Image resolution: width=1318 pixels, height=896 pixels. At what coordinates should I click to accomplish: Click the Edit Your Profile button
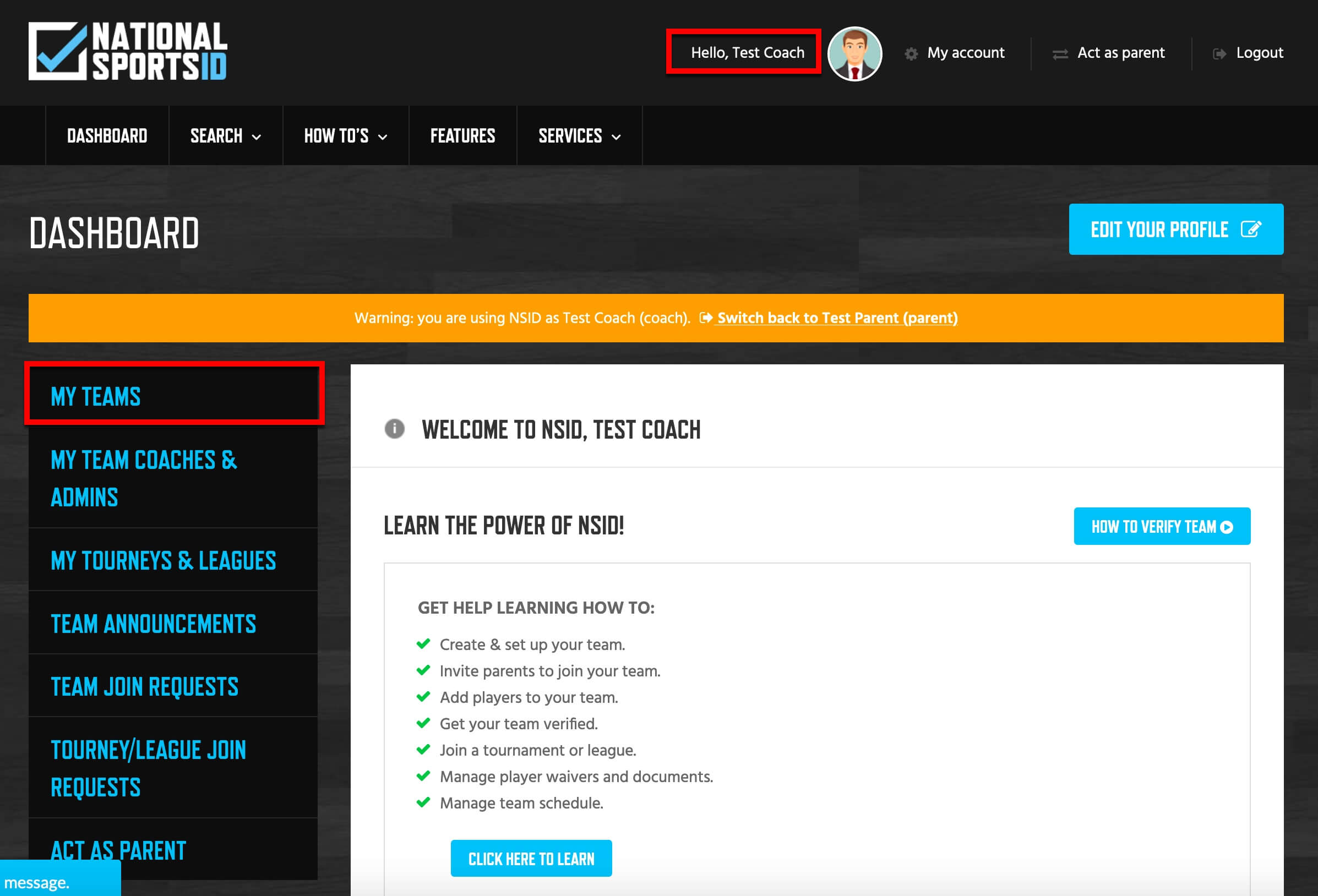[x=1175, y=229]
